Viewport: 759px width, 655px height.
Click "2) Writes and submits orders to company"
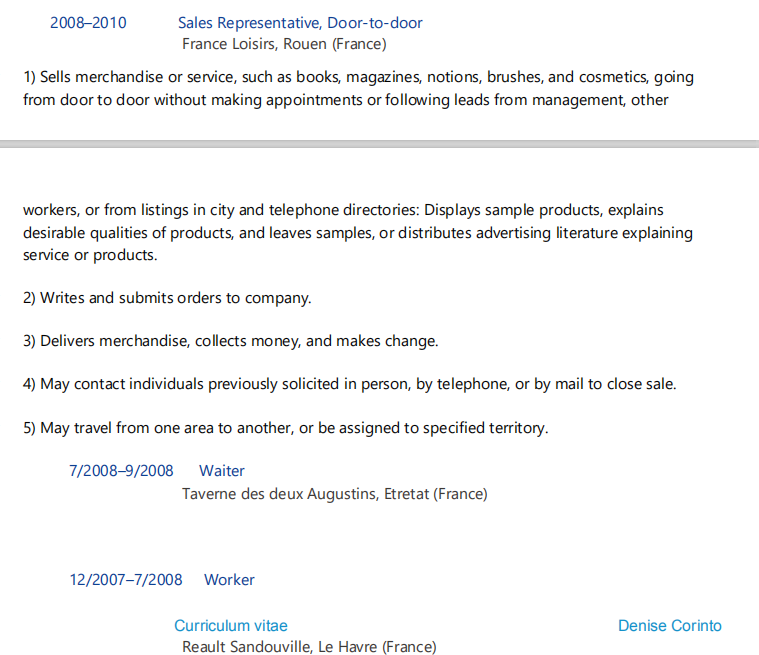168,298
